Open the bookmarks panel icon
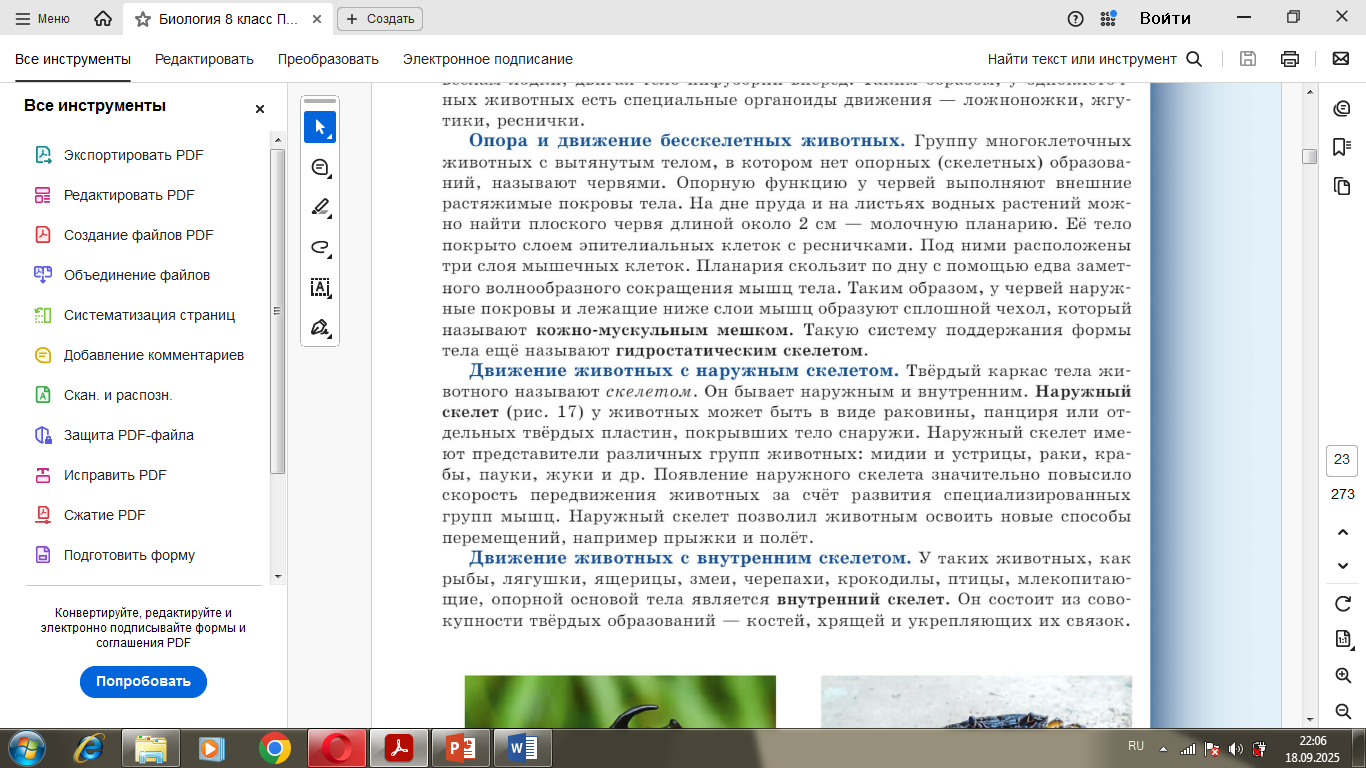The height and width of the screenshot is (768, 1366). [x=1342, y=147]
